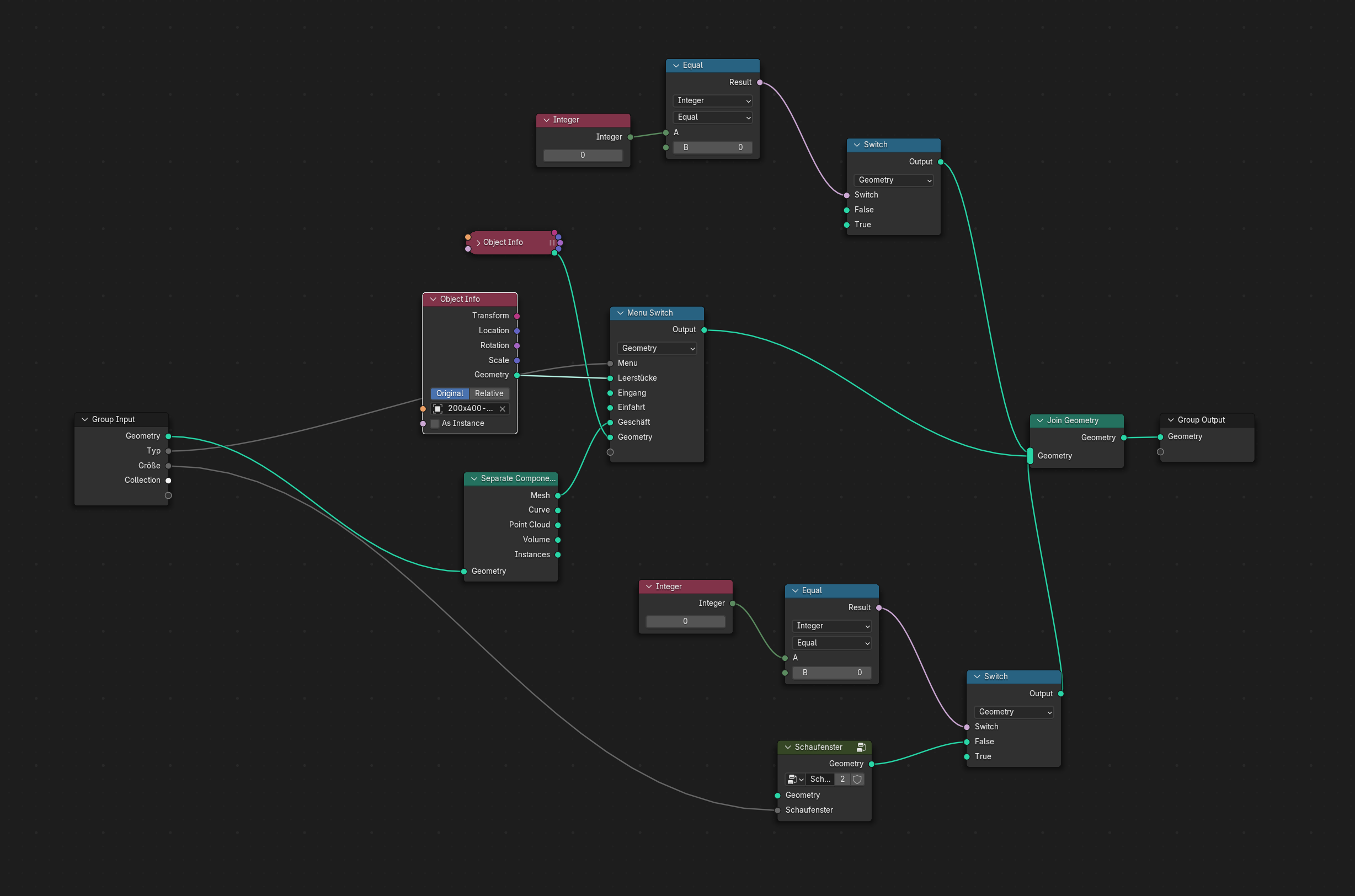Click Join Geometry multi-input socket
1355x896 pixels.
[1030, 455]
